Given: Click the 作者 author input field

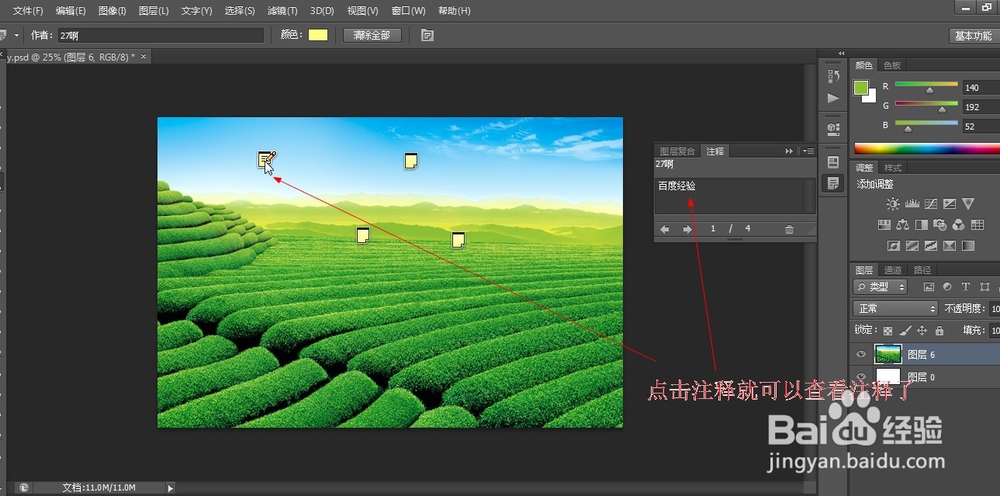Looking at the screenshot, I should 160,36.
